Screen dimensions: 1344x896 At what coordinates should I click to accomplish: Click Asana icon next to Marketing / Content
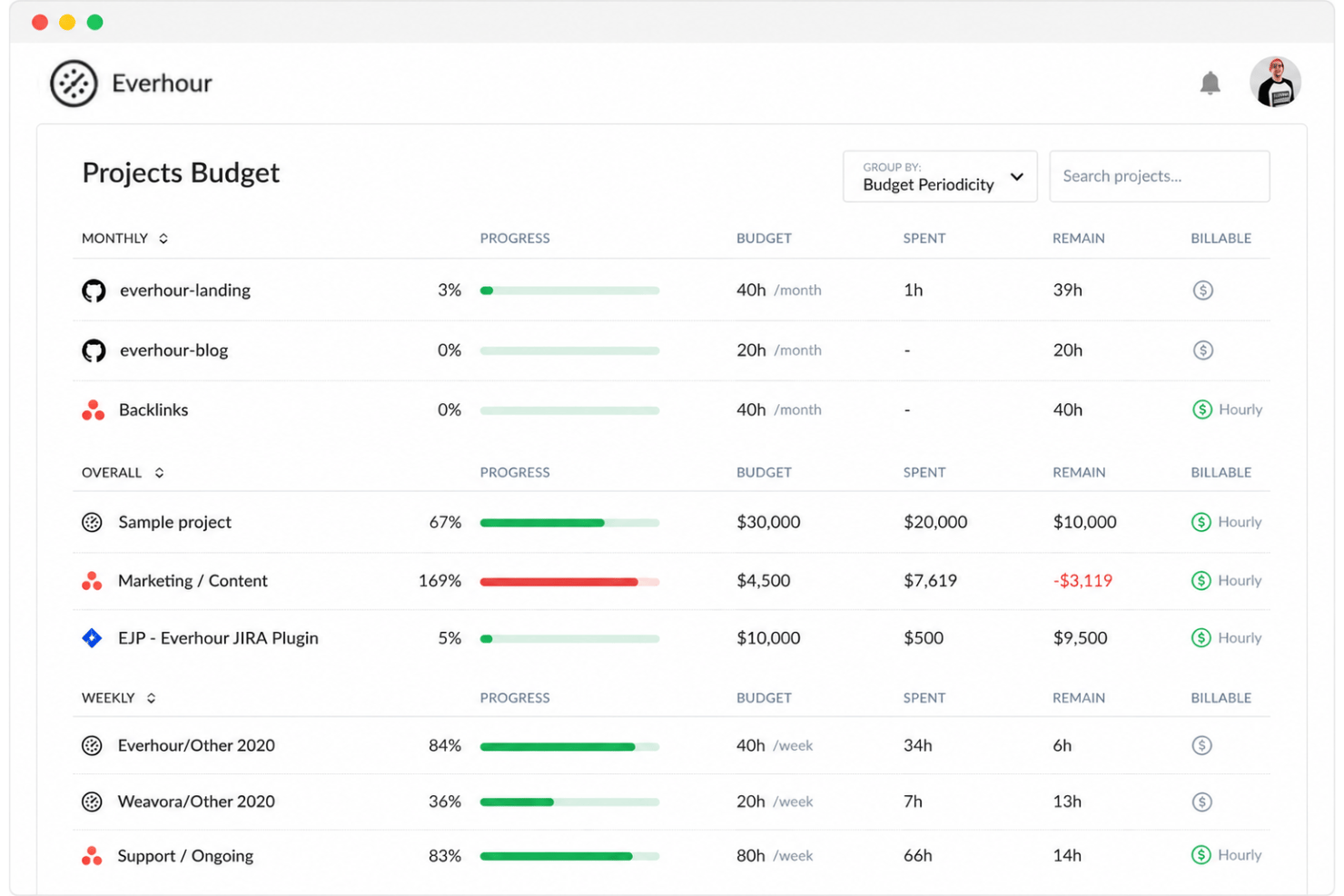pos(92,581)
